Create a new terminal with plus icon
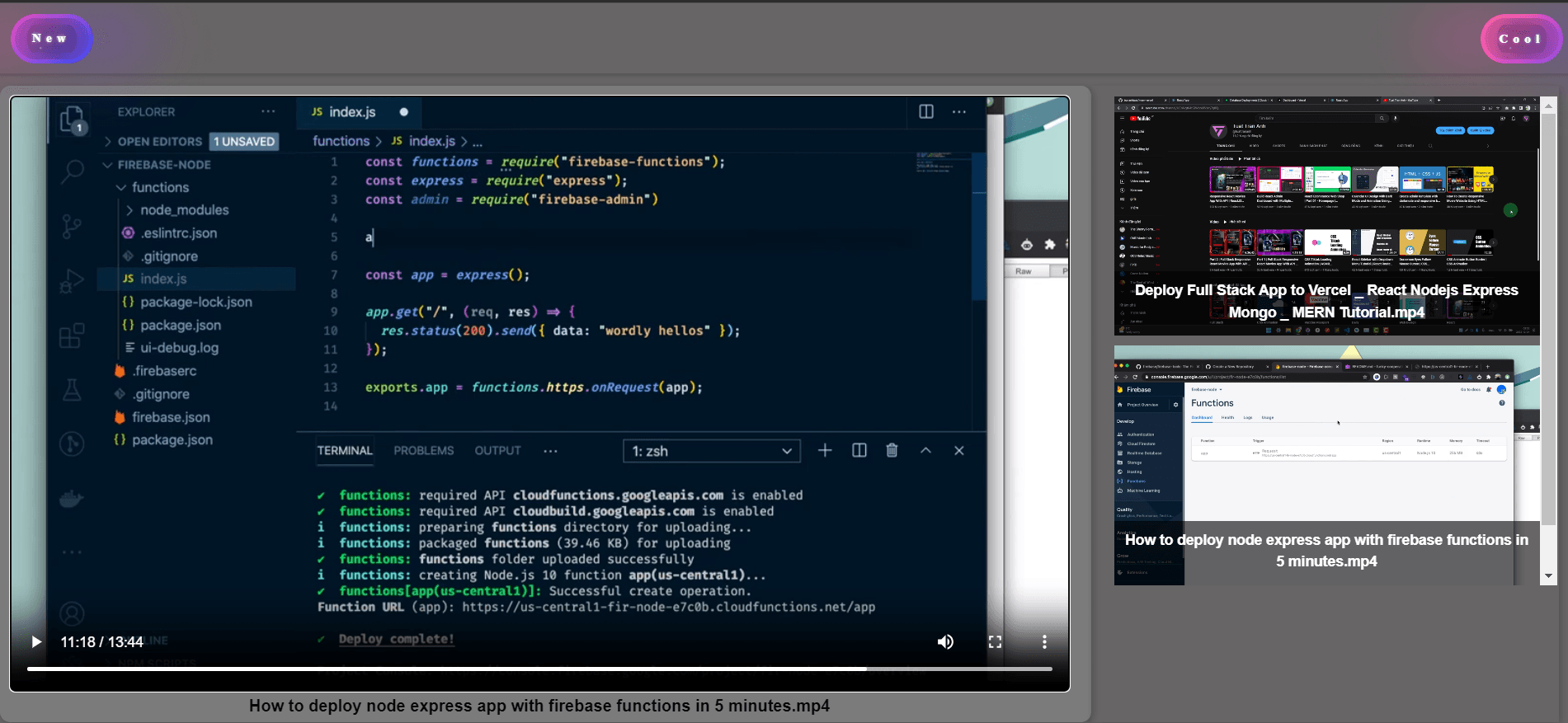 click(825, 450)
